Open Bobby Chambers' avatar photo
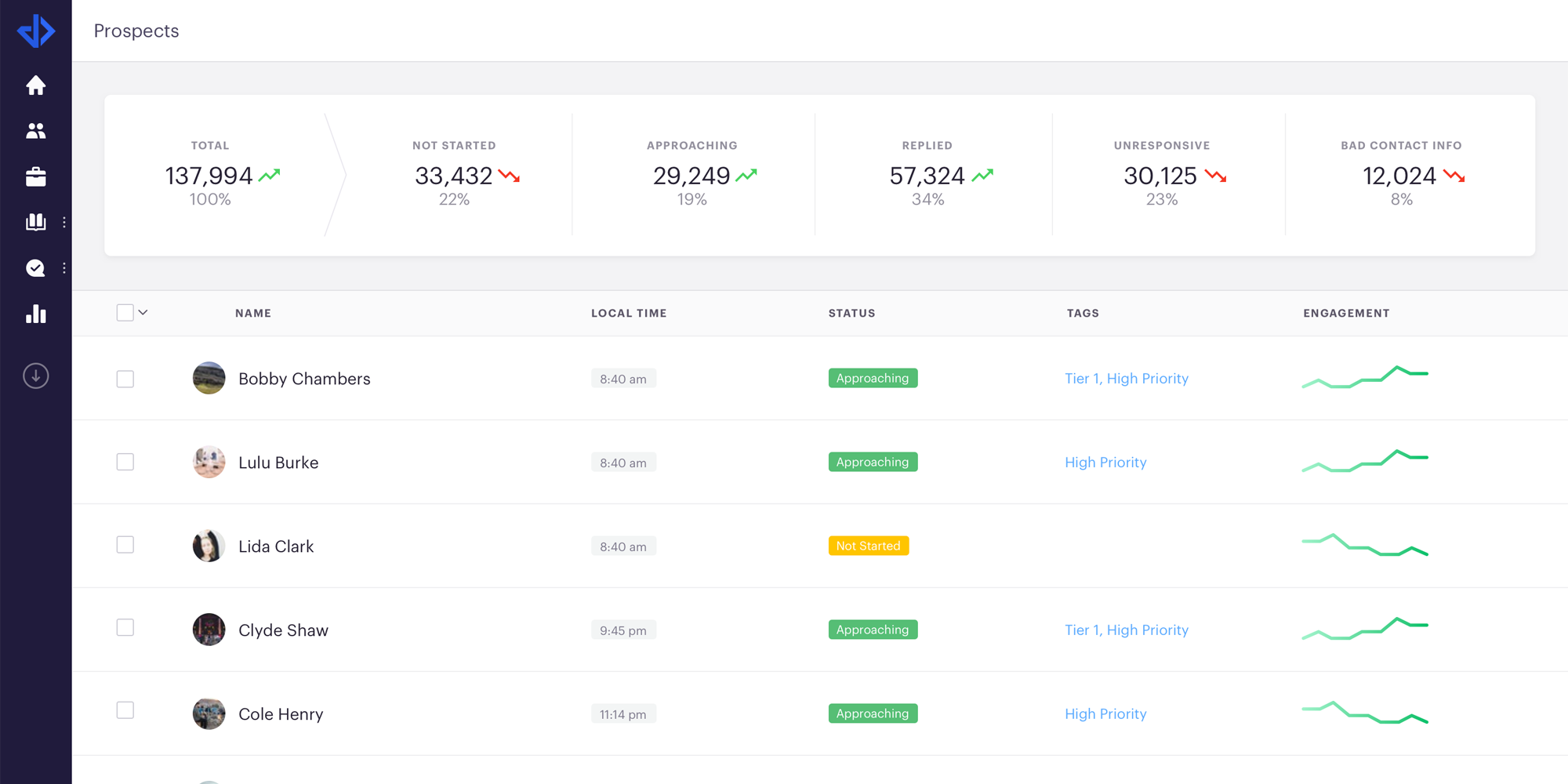 click(x=209, y=378)
